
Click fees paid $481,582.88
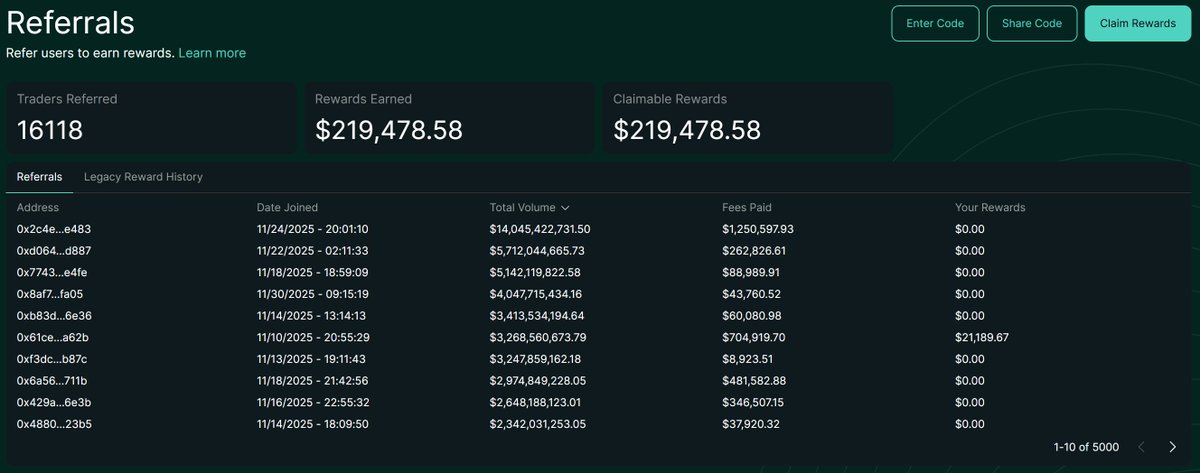754,381
